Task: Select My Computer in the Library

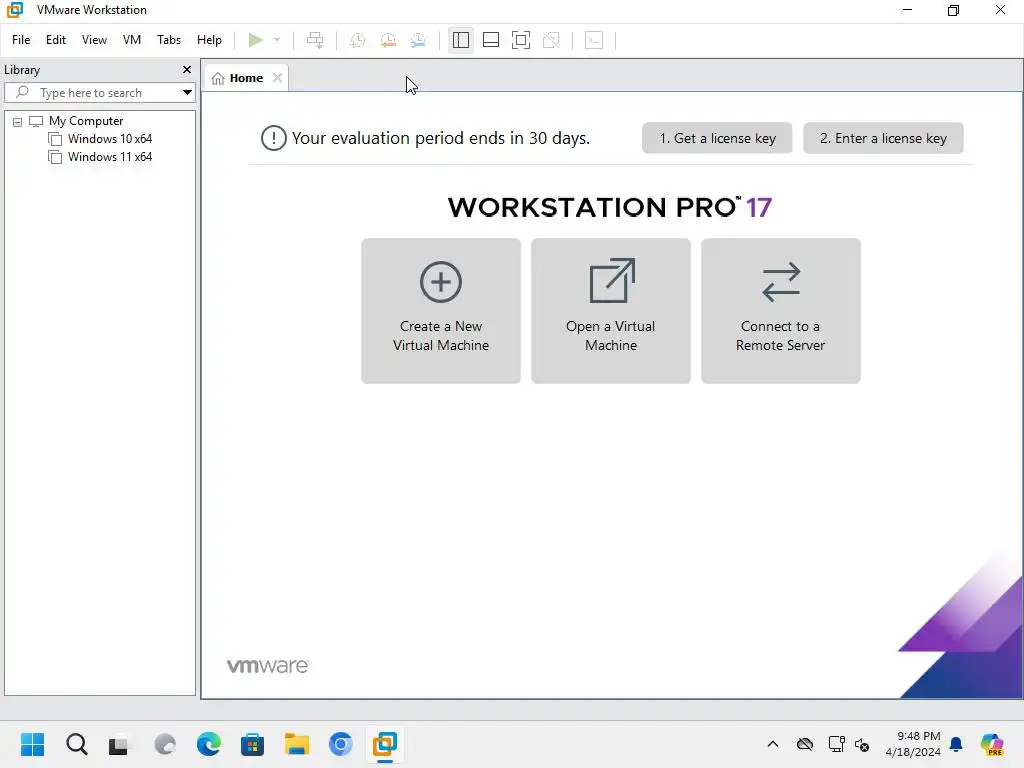Action: (86, 121)
